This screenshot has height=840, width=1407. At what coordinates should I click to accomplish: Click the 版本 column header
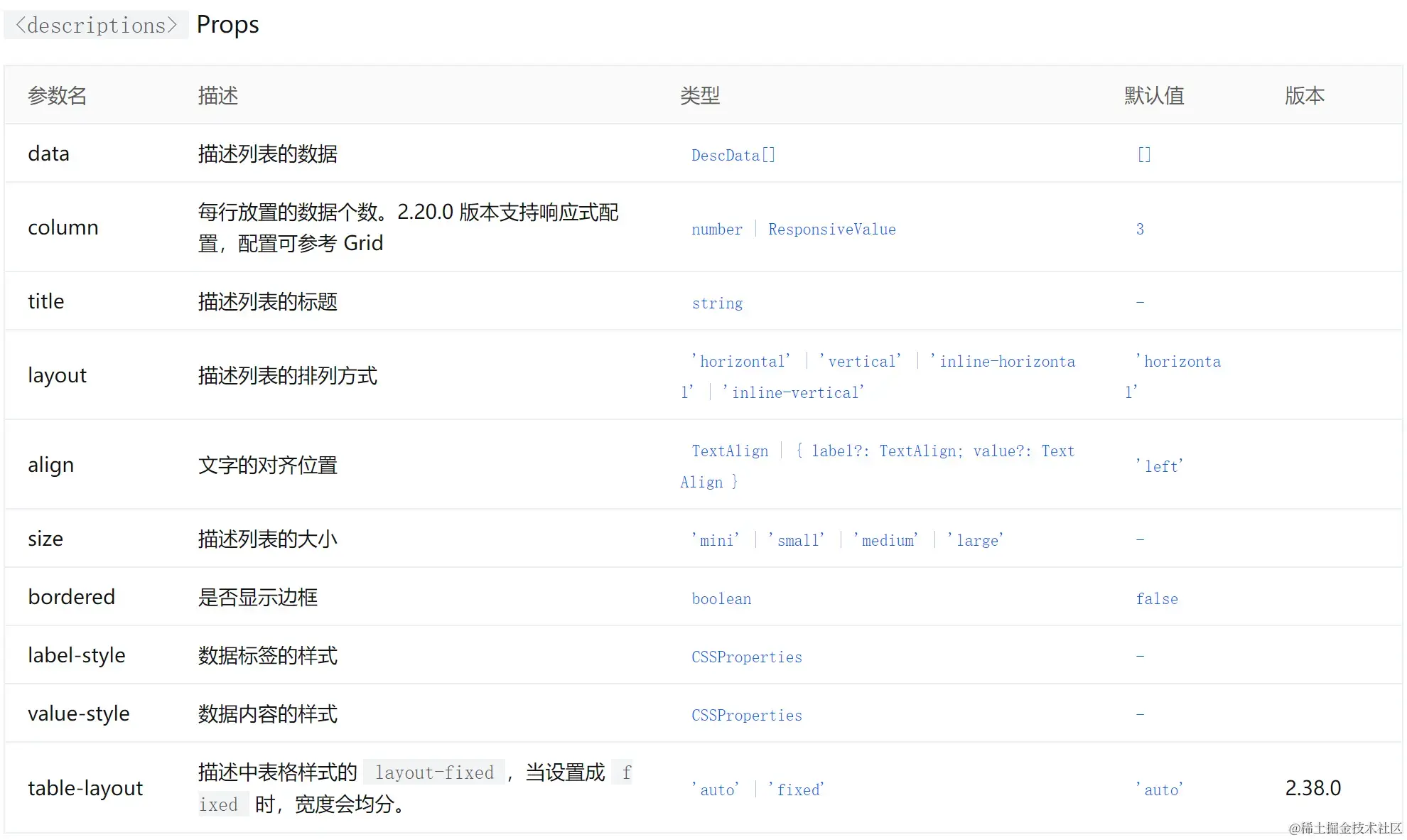tap(1304, 95)
